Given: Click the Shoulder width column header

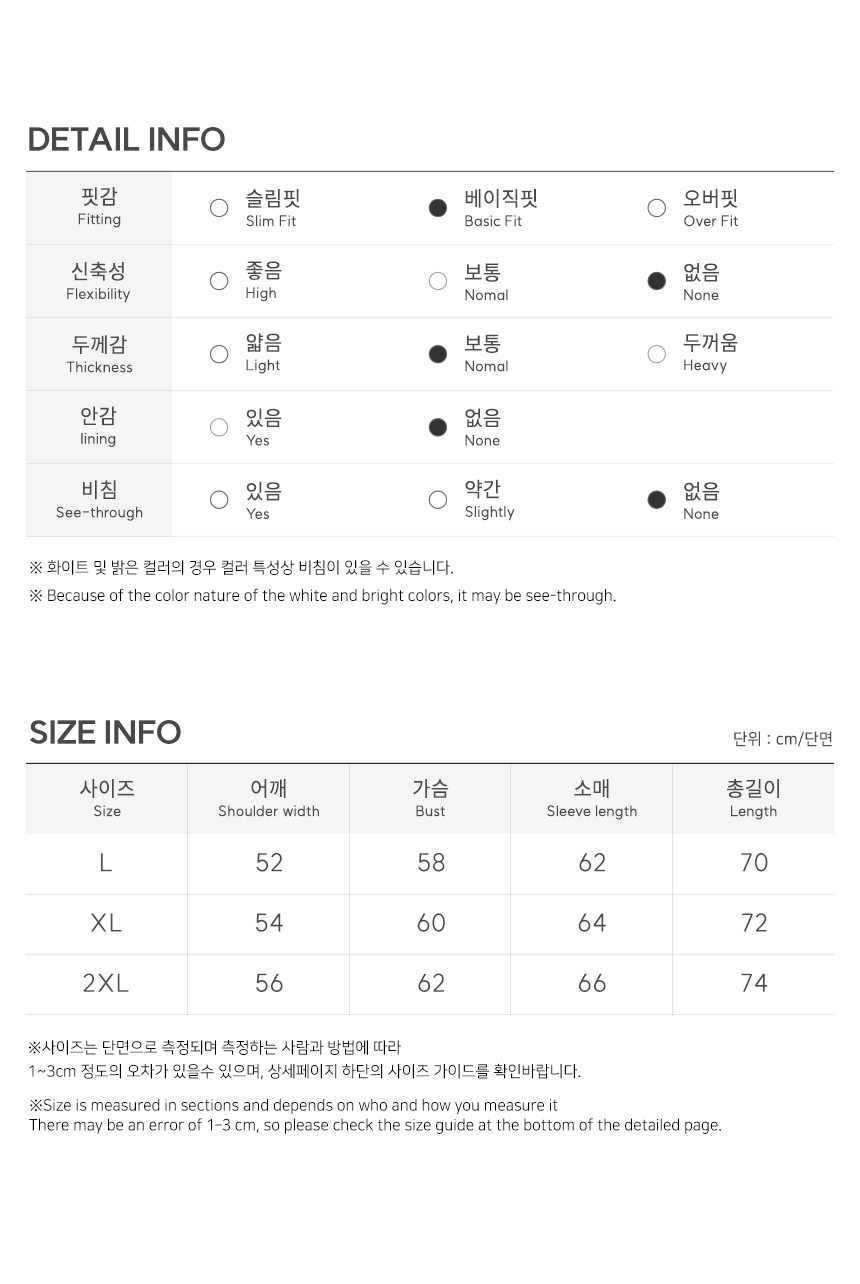Looking at the screenshot, I should [269, 799].
